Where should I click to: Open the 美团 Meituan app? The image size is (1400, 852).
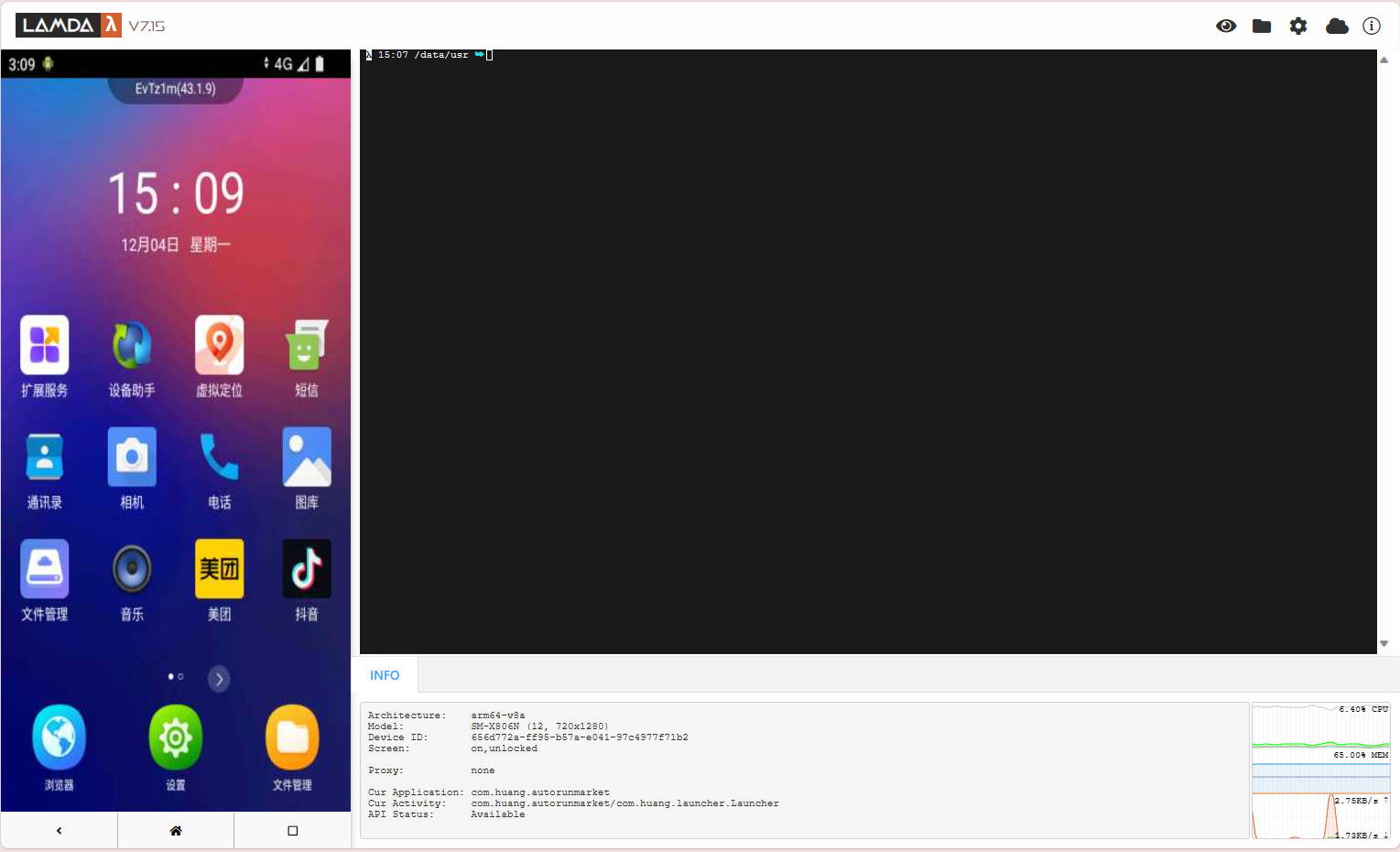[x=219, y=569]
